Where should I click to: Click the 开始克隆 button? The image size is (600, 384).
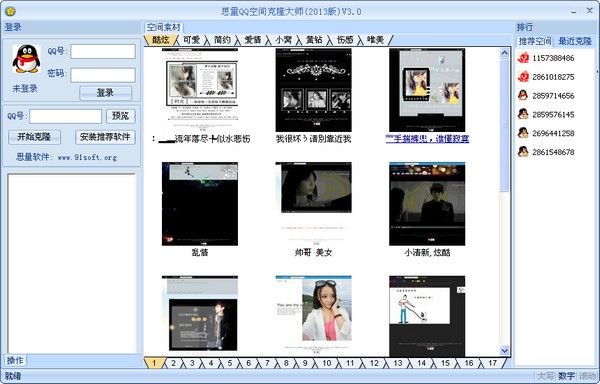click(x=34, y=137)
